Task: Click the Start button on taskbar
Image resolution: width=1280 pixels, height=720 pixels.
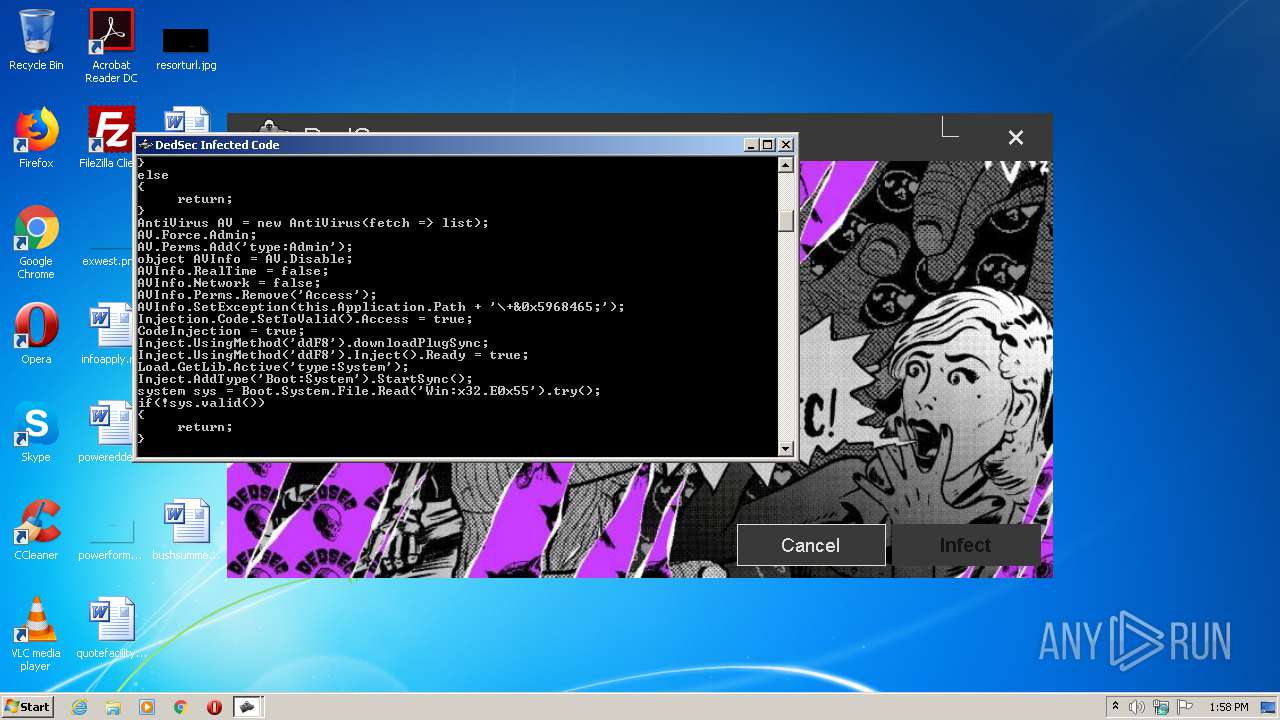Action: 27,706
